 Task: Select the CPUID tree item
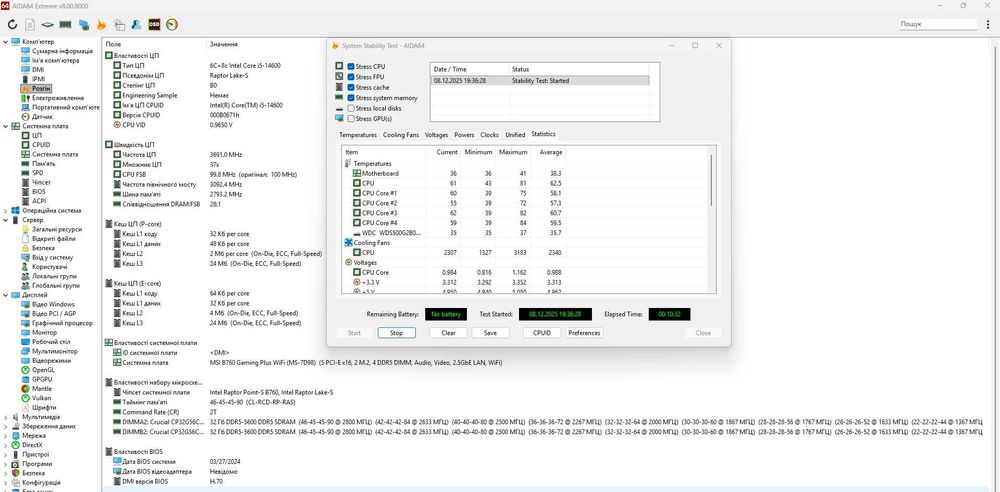coord(41,145)
